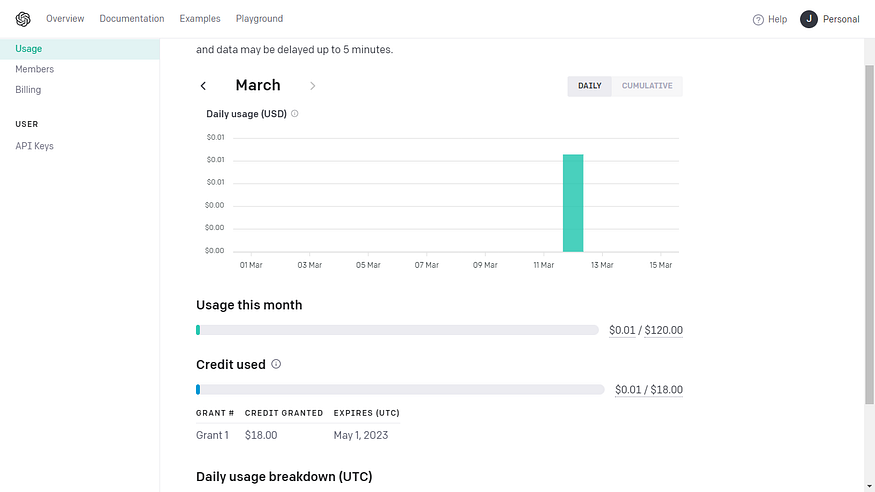Open the Documentation nav item
This screenshot has height=492, width=875.
[x=132, y=18]
